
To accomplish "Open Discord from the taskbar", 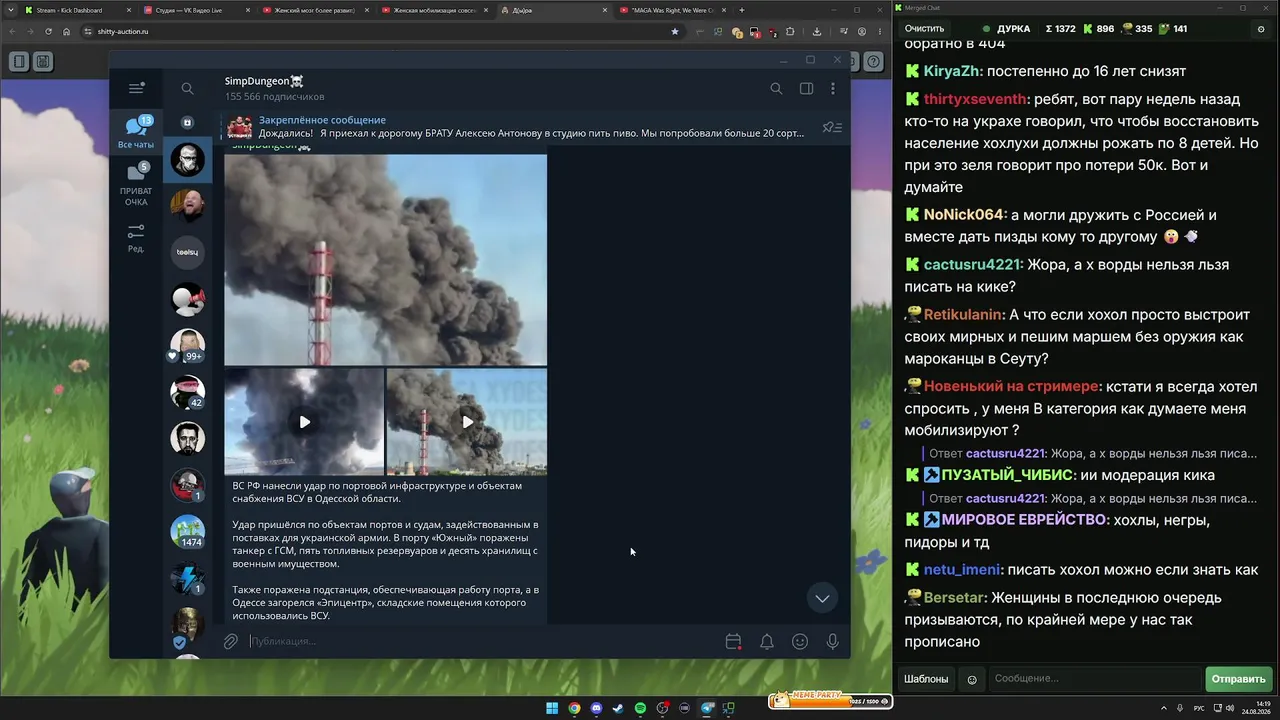I will [x=596, y=709].
